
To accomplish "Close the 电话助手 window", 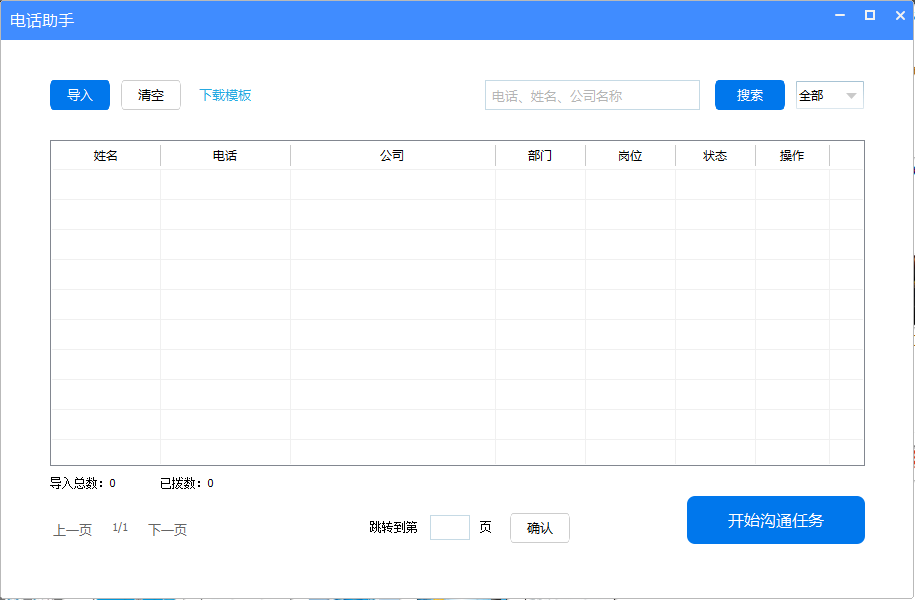I will click(x=900, y=15).
